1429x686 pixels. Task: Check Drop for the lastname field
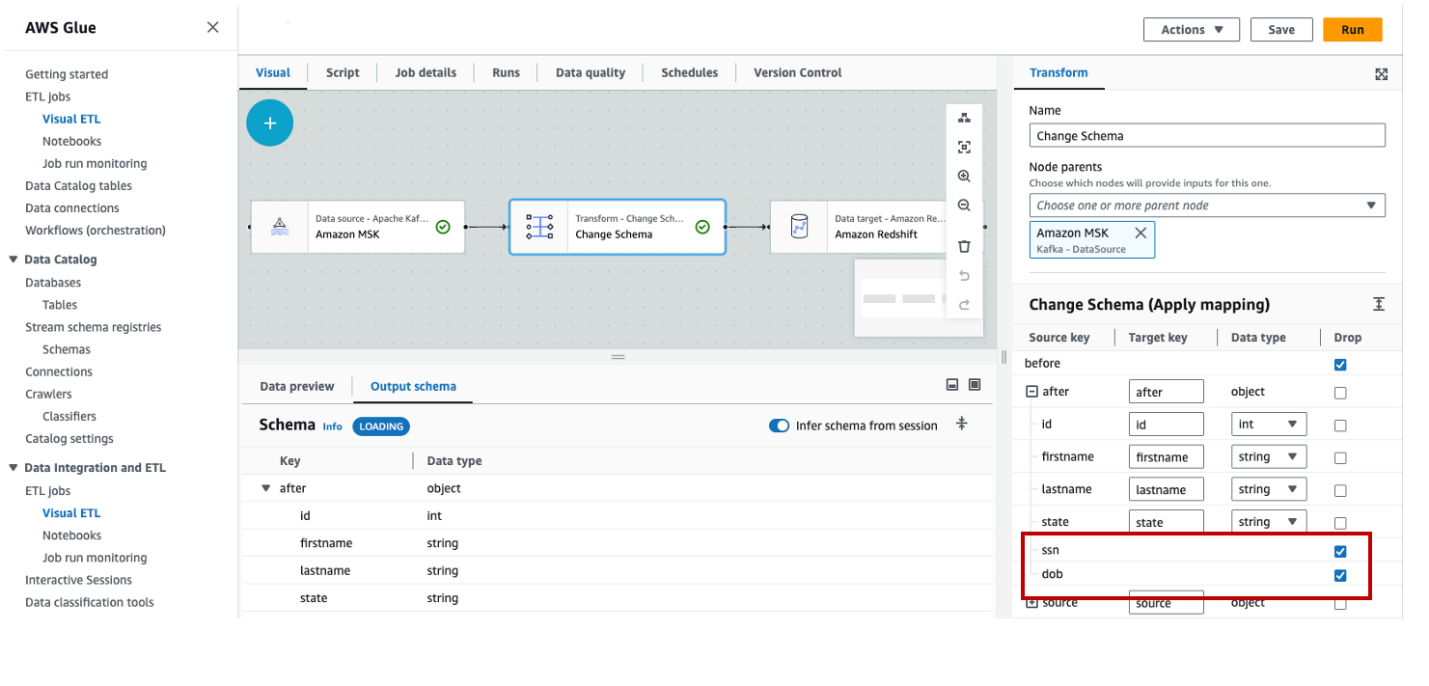pyautogui.click(x=1340, y=491)
